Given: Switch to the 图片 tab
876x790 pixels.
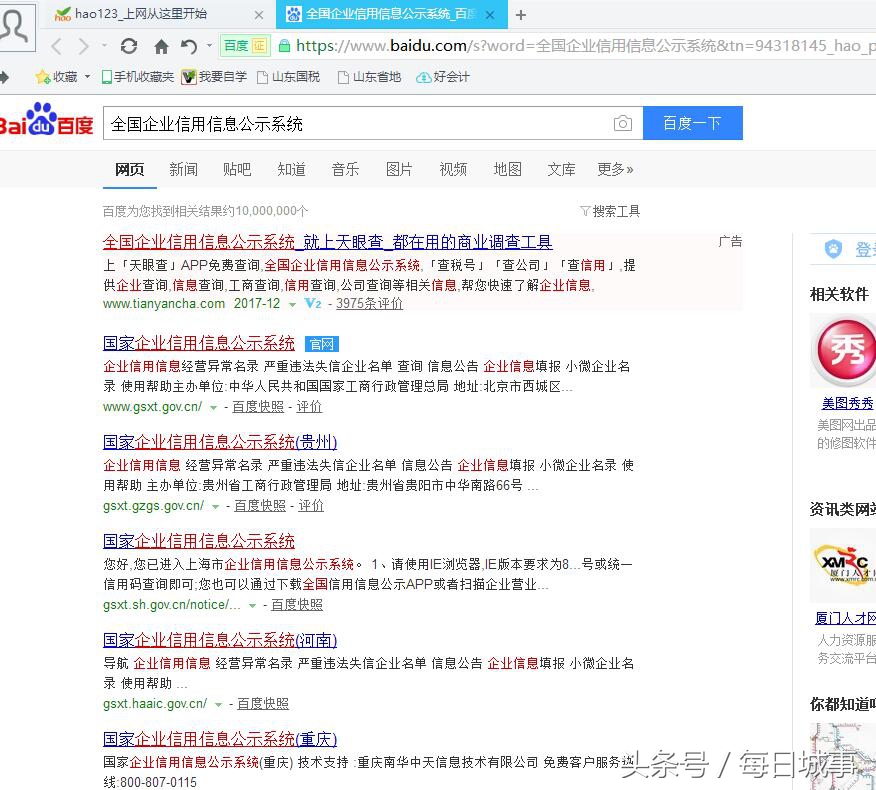Looking at the screenshot, I should coord(399,169).
